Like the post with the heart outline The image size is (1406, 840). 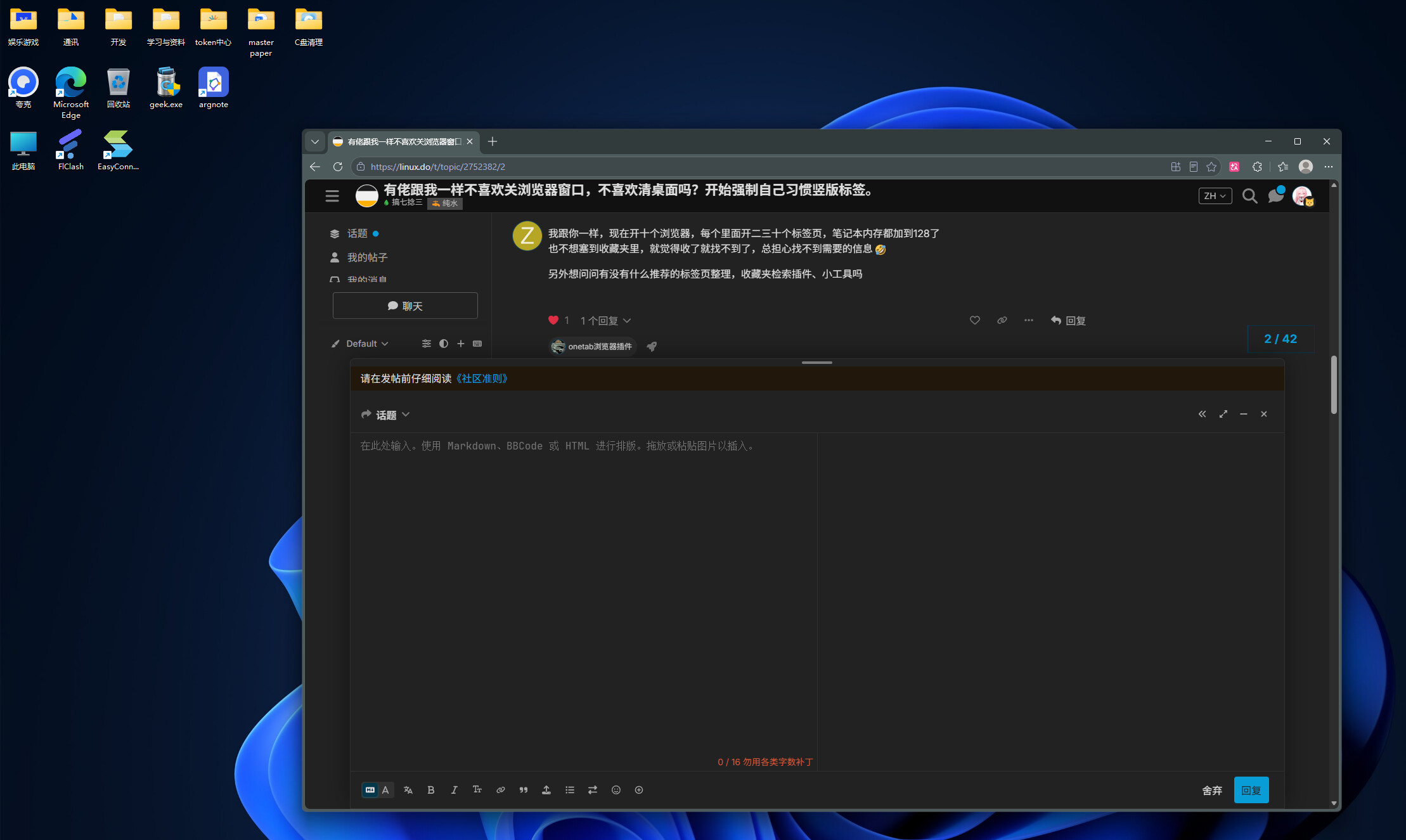click(x=975, y=320)
